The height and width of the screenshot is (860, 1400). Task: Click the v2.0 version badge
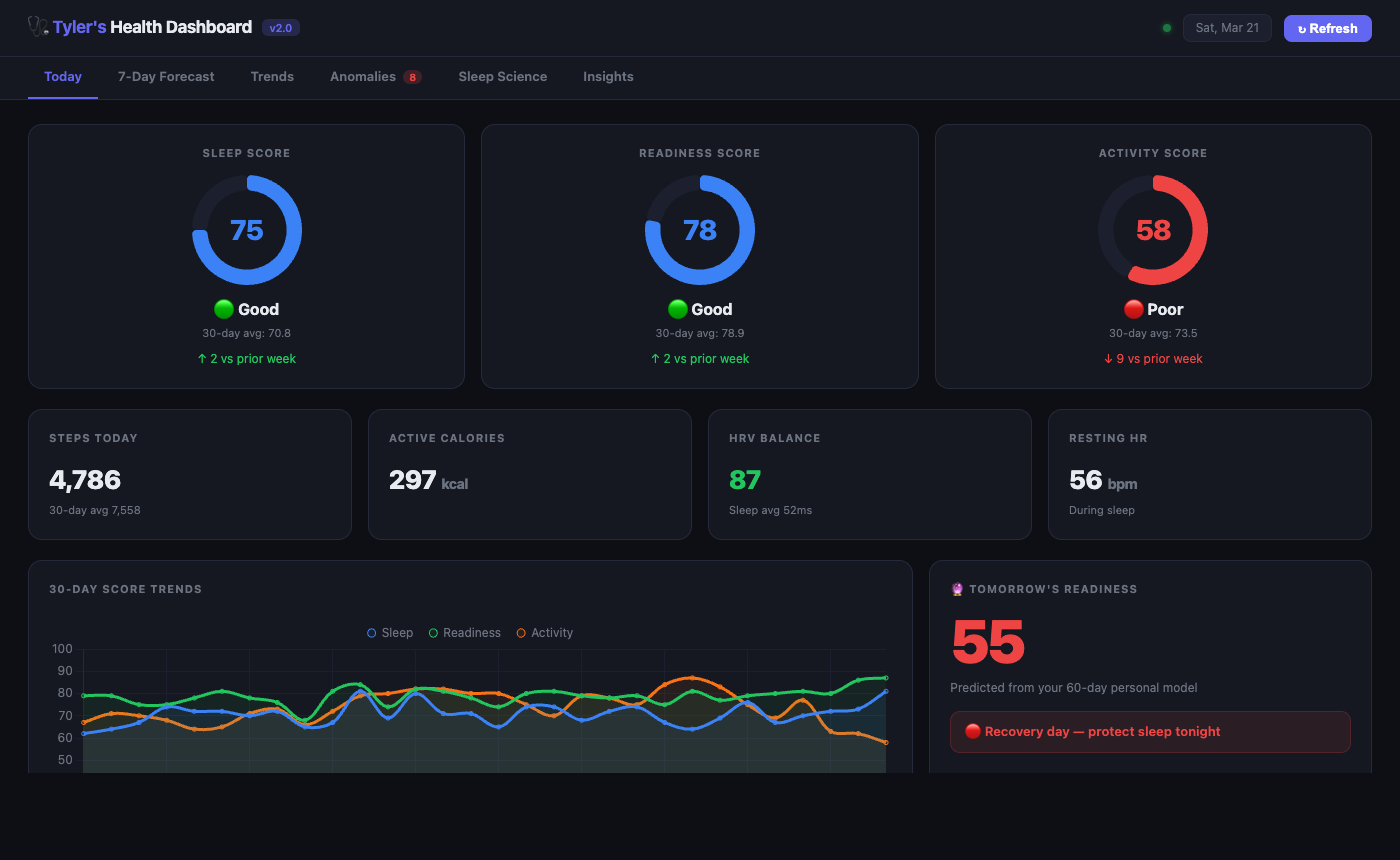[280, 27]
